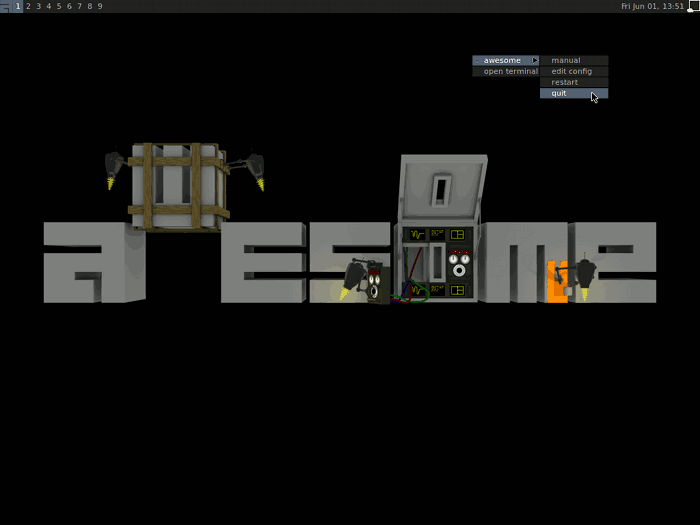This screenshot has width=700, height=525.
Task: Choose quit in the awesome submenu
Action: (x=574, y=93)
